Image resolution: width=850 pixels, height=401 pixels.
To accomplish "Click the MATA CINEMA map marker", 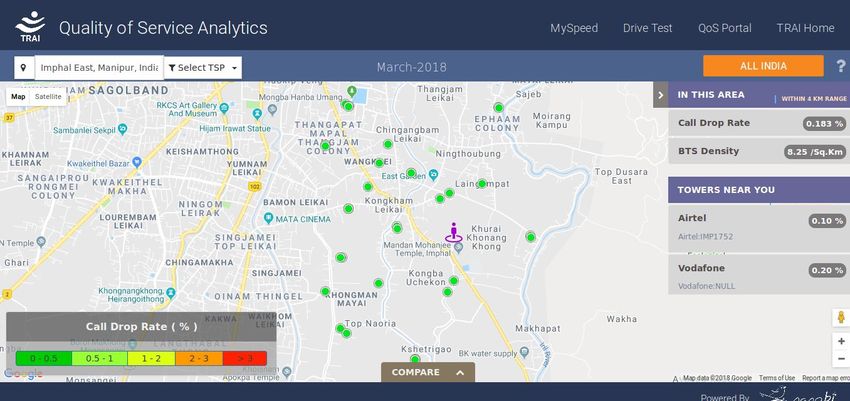I will coord(268,218).
